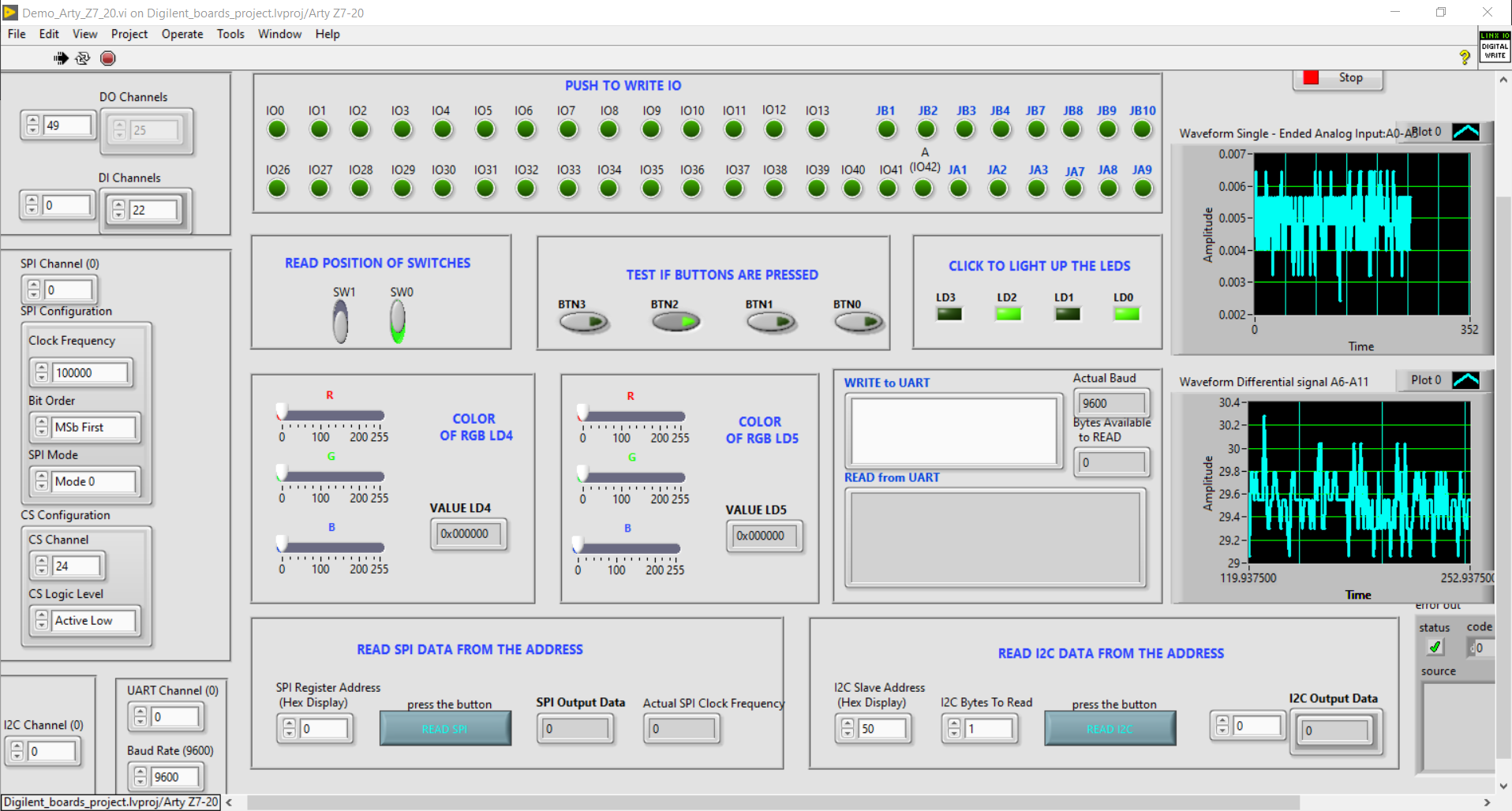Screen dimensions: 1512x811
Task: Step the CS Channel 24 value arrows
Action: (x=42, y=566)
